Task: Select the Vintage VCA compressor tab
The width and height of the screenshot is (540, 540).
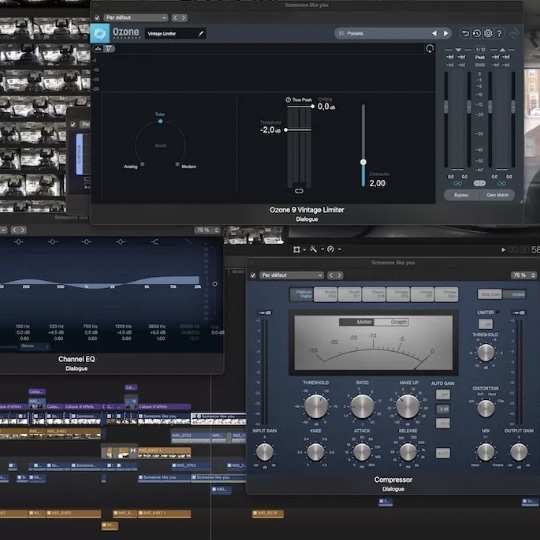Action: point(398,294)
